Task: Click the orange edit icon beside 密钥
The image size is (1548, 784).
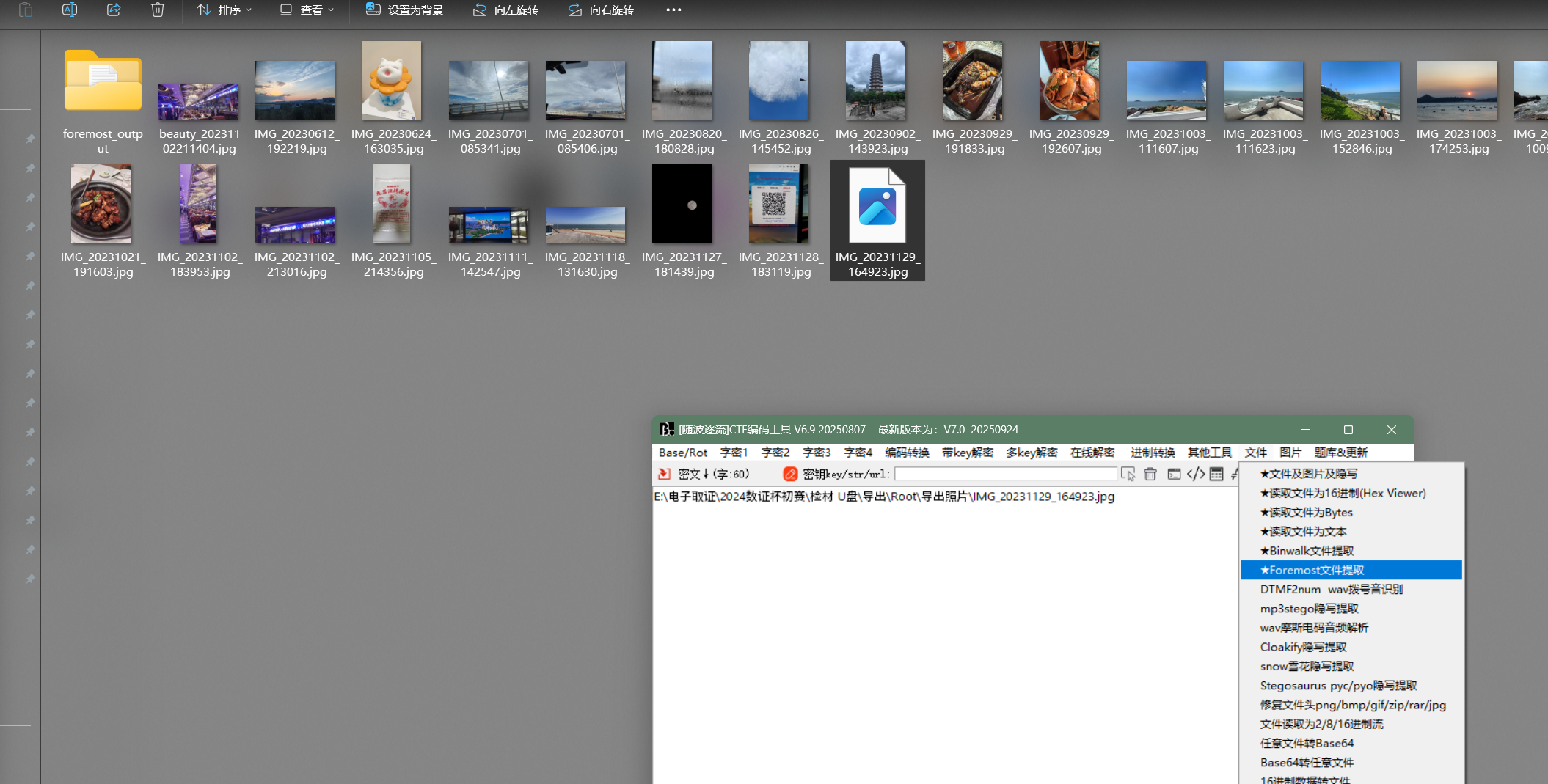Action: pyautogui.click(x=790, y=474)
